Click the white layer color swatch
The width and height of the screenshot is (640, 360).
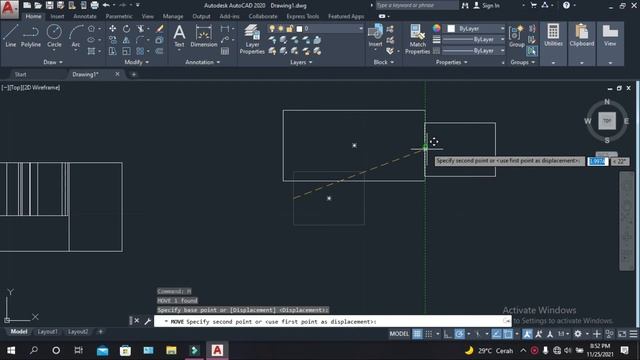[x=299, y=29]
